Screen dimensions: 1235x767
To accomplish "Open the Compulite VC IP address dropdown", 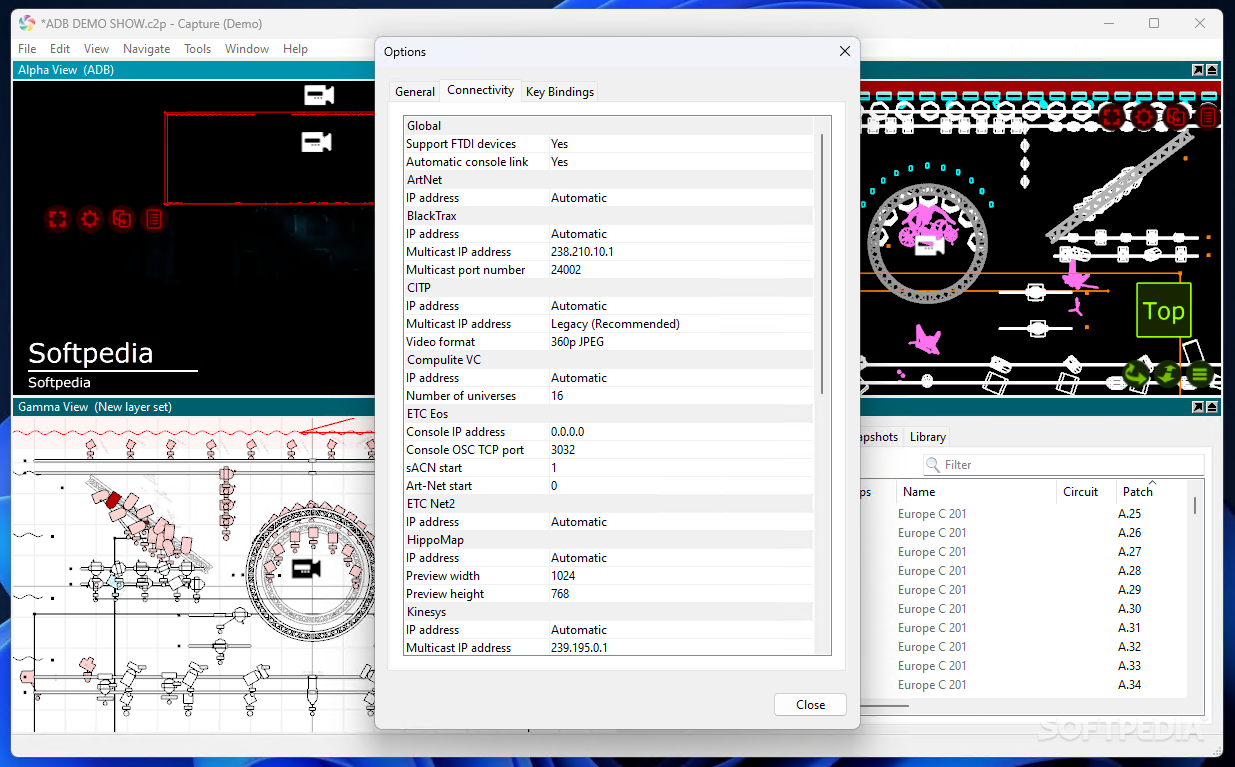I will coord(682,378).
